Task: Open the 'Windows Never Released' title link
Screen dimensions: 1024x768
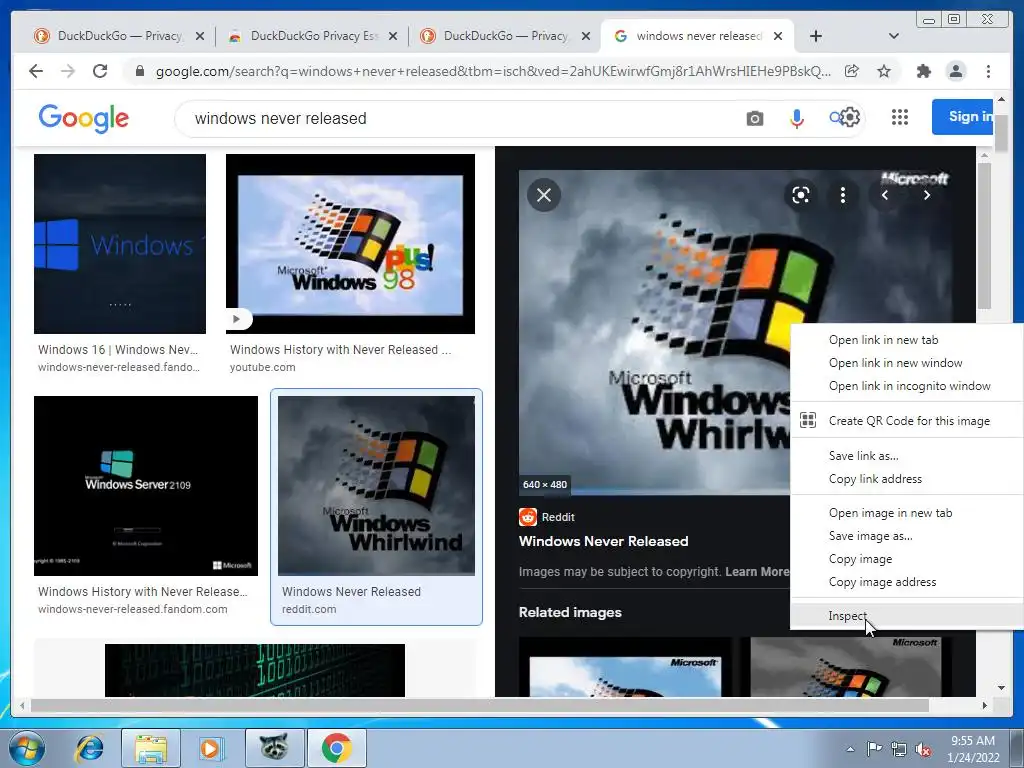Action: (603, 541)
